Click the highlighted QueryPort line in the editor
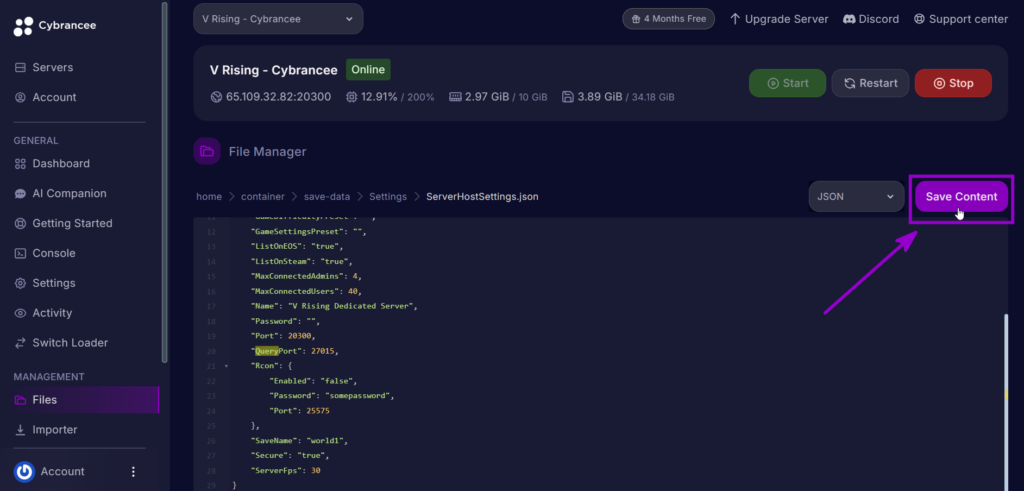The height and width of the screenshot is (491, 1024). point(296,351)
